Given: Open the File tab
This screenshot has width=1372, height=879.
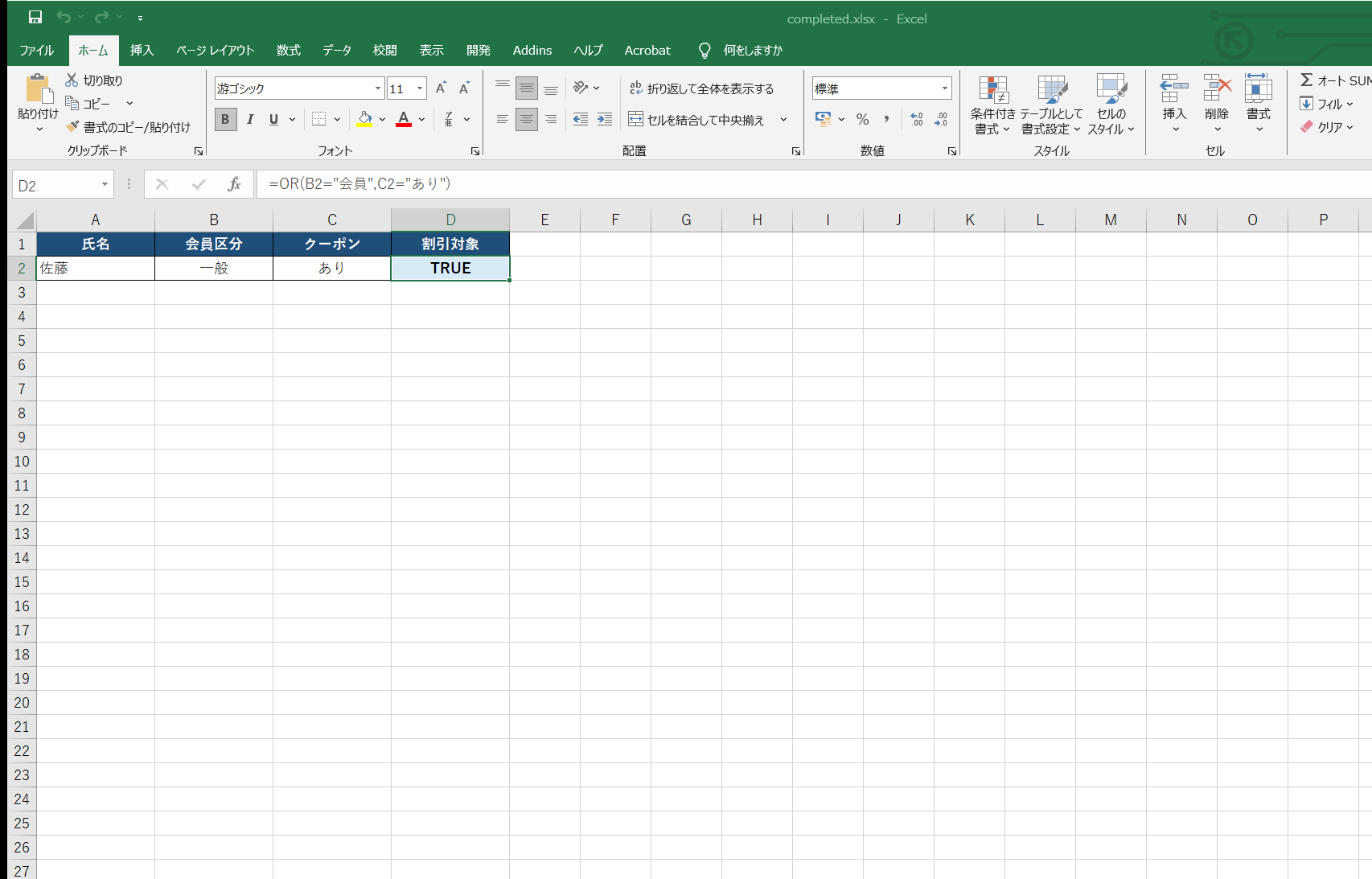Looking at the screenshot, I should pyautogui.click(x=37, y=50).
